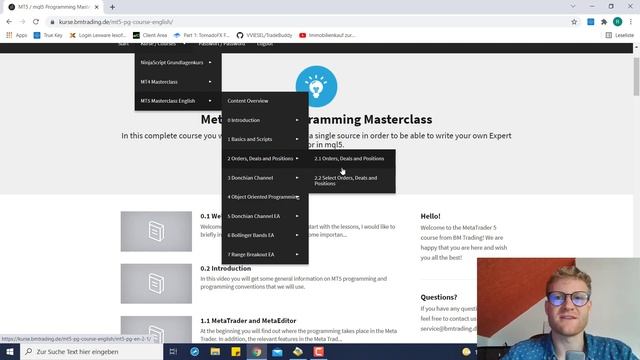Select 1 Basics and Scripts menu entry
This screenshot has width=640, height=360.
coord(265,139)
